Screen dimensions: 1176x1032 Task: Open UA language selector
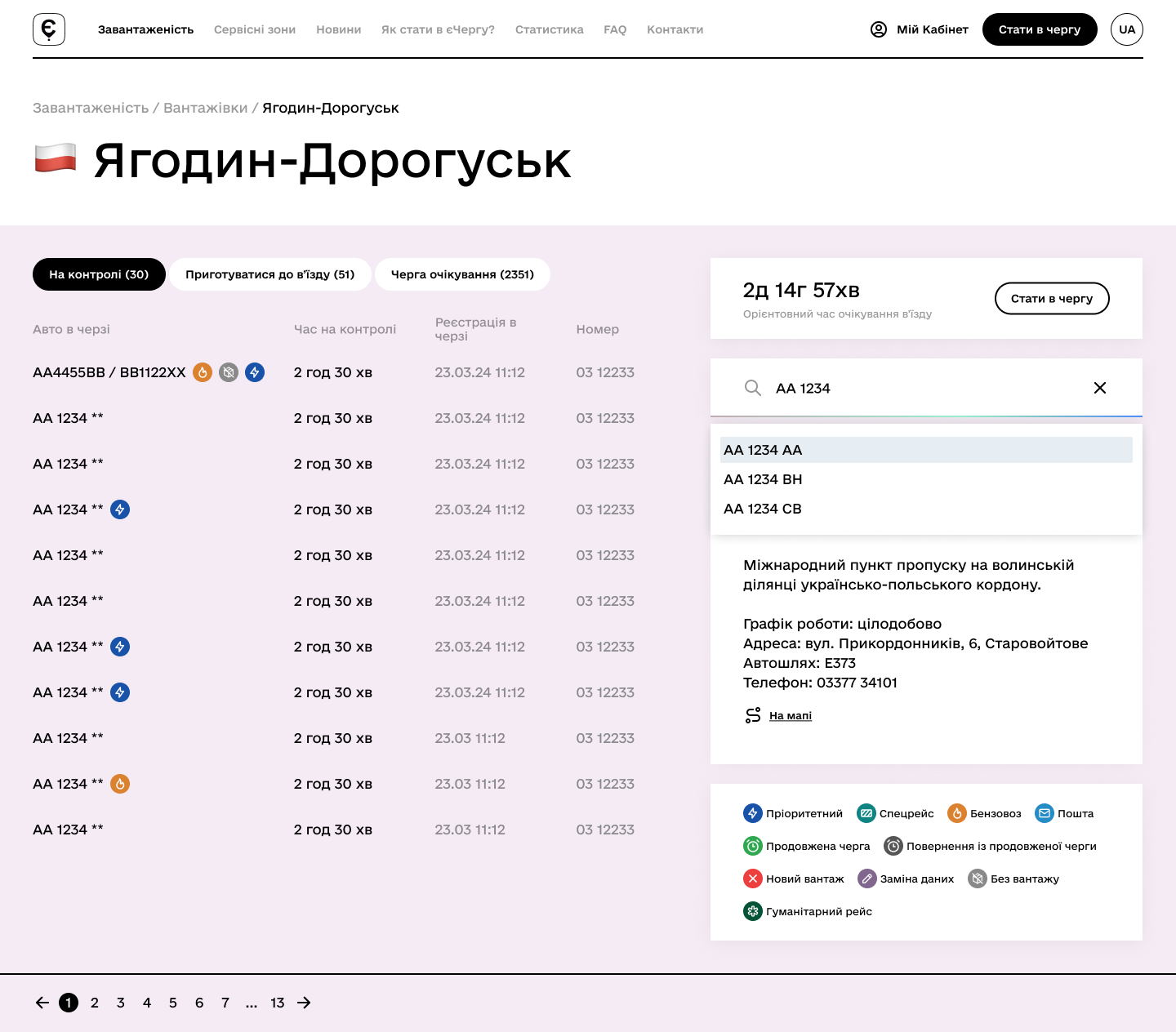click(1126, 29)
